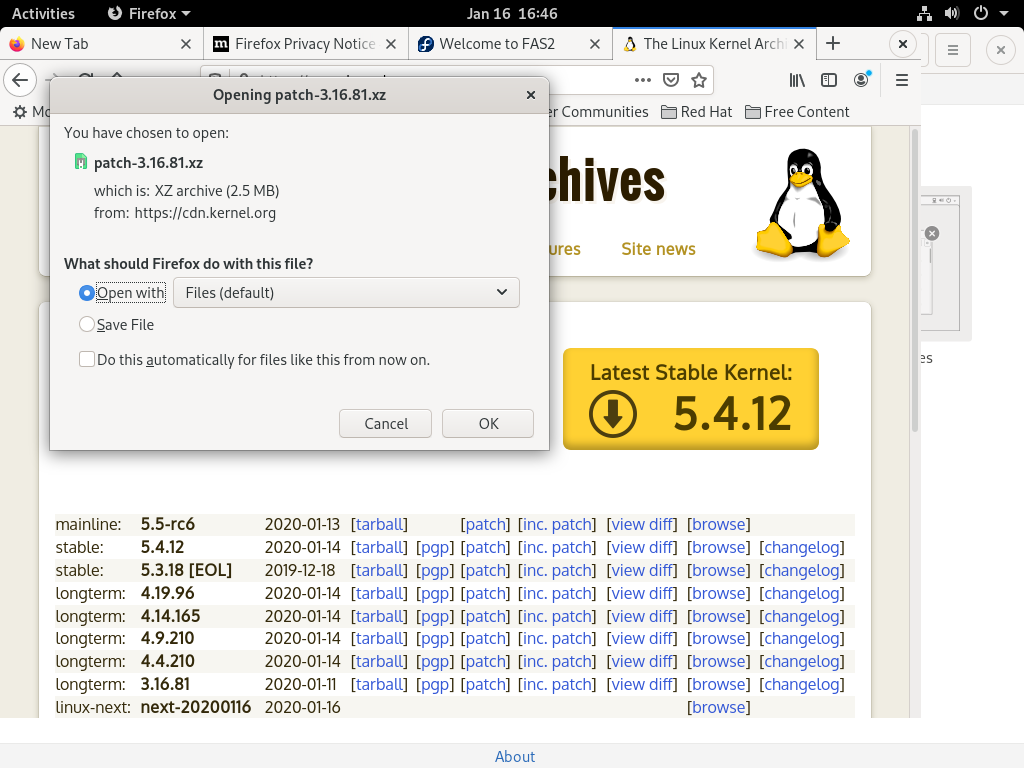Screen dimensions: 1024x768
Task: Switch to Firefox Privacy Notice tab
Action: pos(306,44)
